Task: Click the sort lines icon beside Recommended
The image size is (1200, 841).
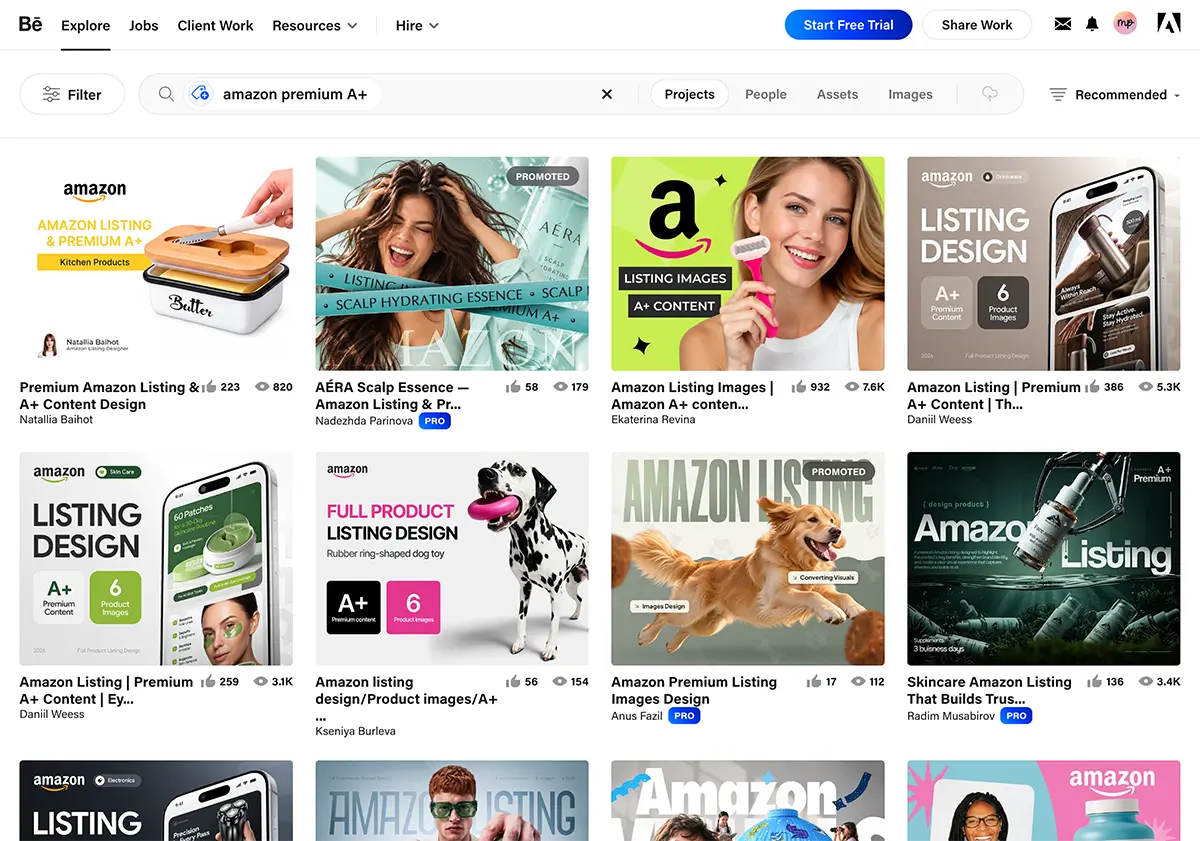Action: (1058, 94)
